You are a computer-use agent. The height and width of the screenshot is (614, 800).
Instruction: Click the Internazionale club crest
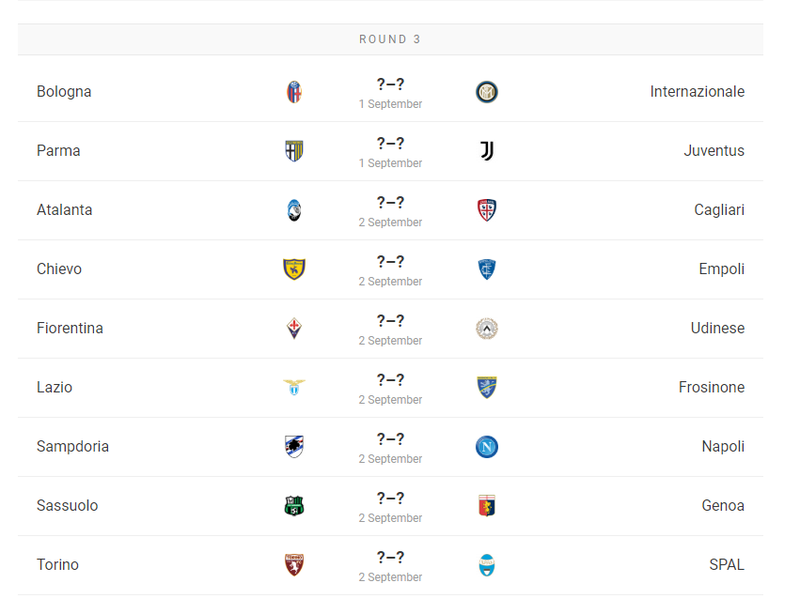[487, 92]
